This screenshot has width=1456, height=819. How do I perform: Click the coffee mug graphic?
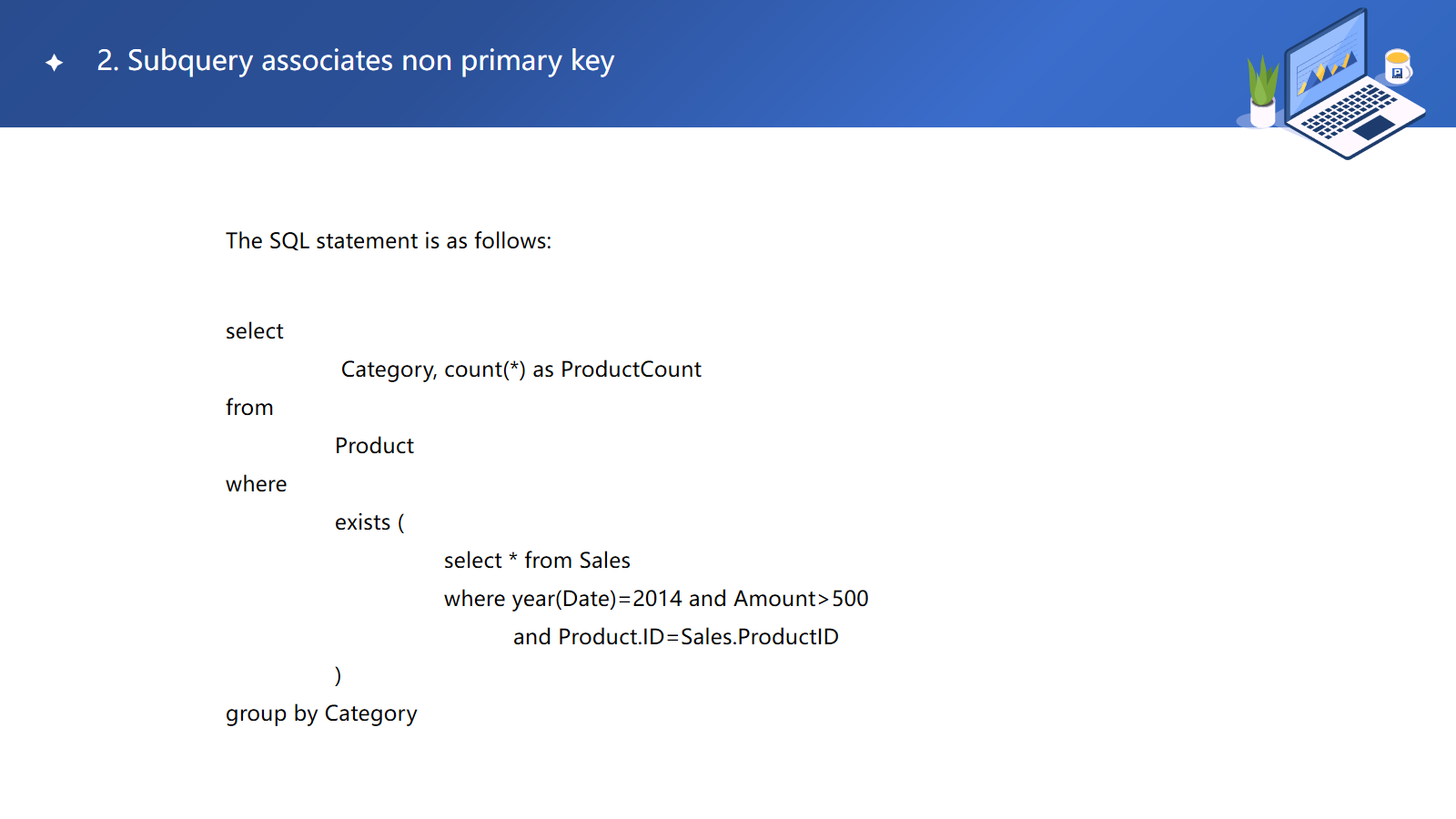coord(1398,66)
